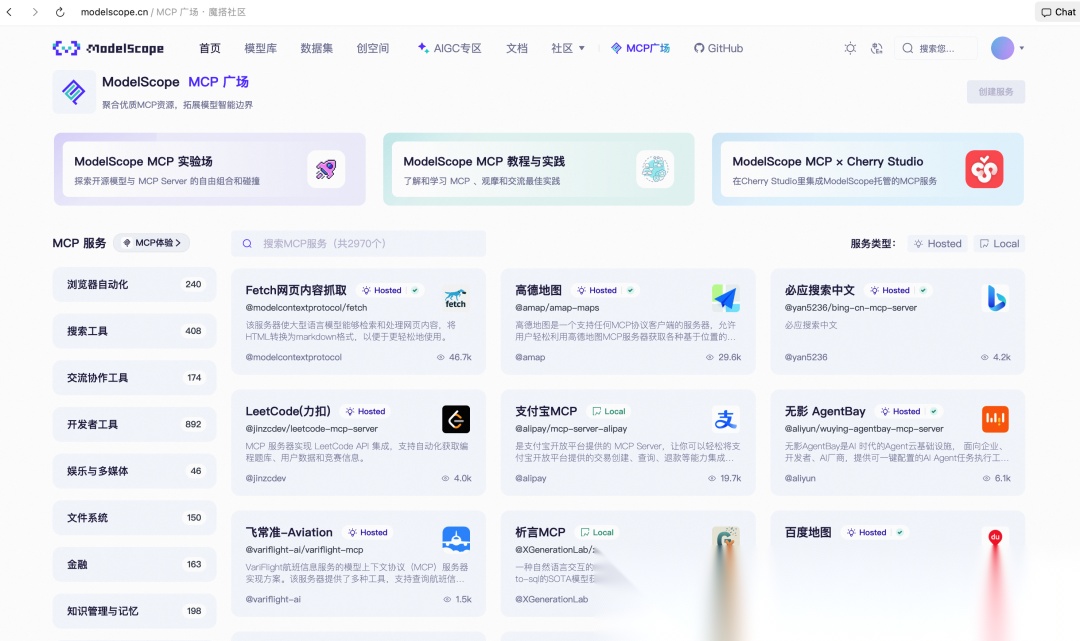The height and width of the screenshot is (641, 1080).
Task: Click the fetch logo icon
Action: 455,298
